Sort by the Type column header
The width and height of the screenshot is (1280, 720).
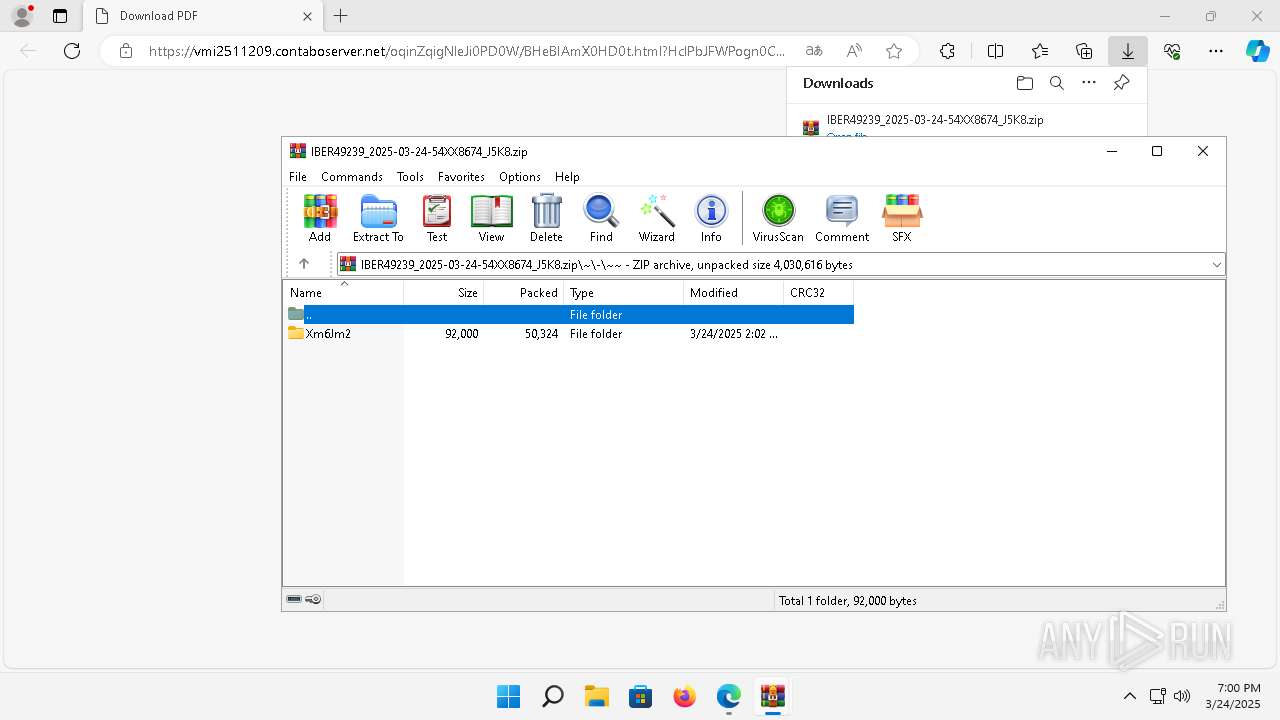coord(624,292)
